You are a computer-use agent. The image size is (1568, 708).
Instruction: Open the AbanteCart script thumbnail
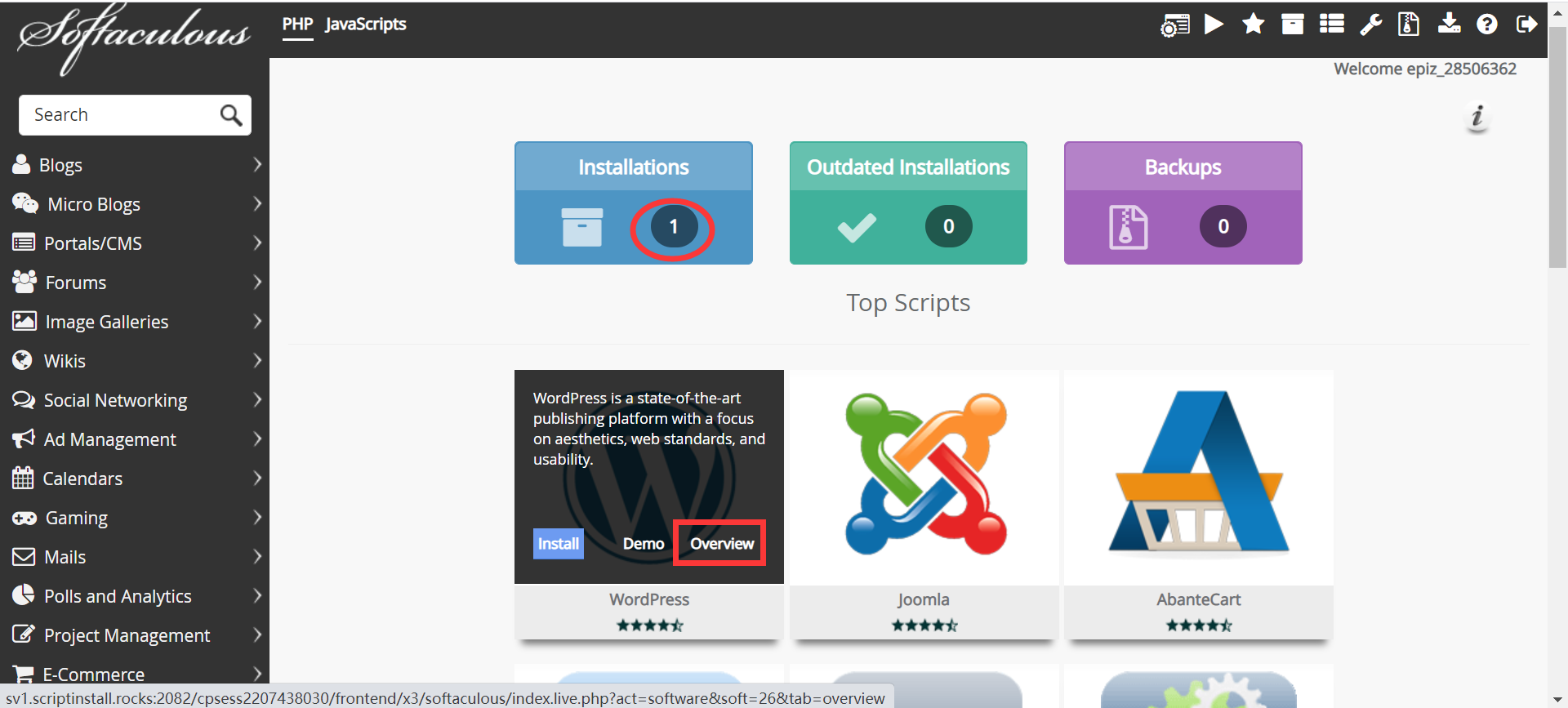click(1199, 477)
